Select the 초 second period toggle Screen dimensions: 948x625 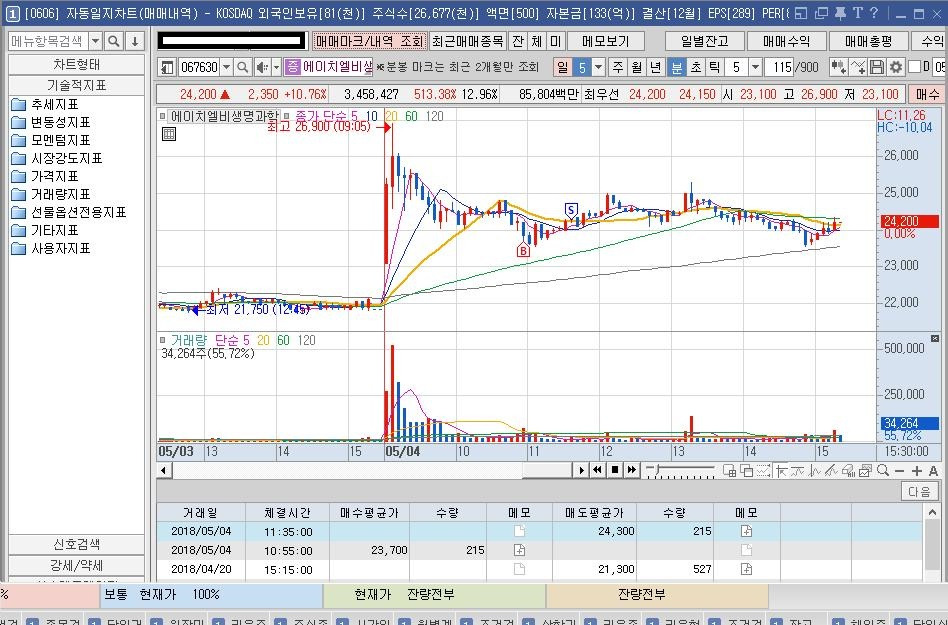[x=695, y=67]
